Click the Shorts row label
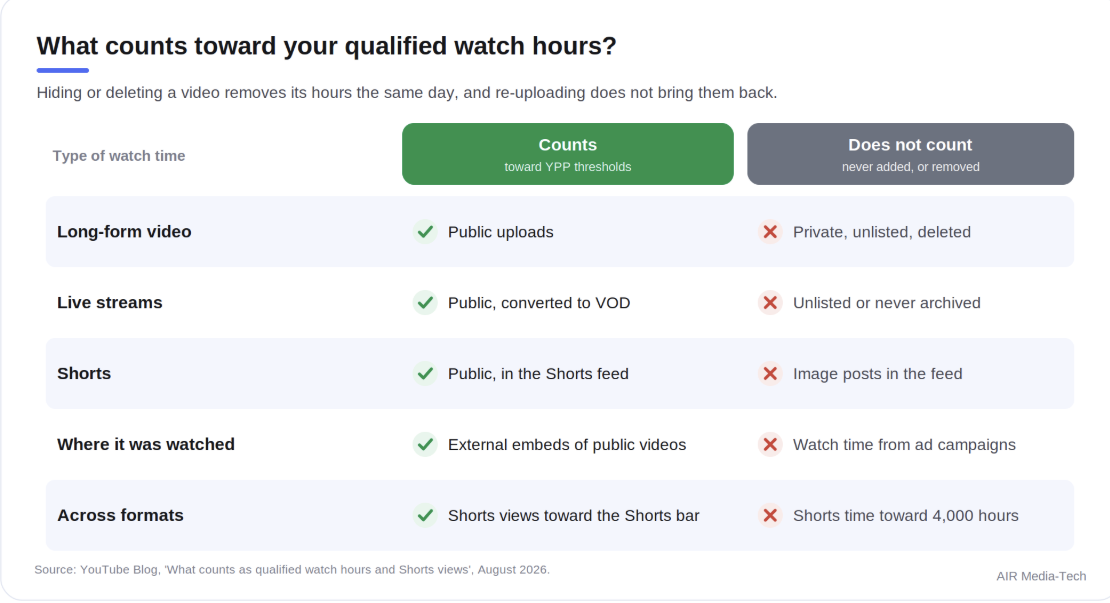The image size is (1110, 603). [84, 373]
